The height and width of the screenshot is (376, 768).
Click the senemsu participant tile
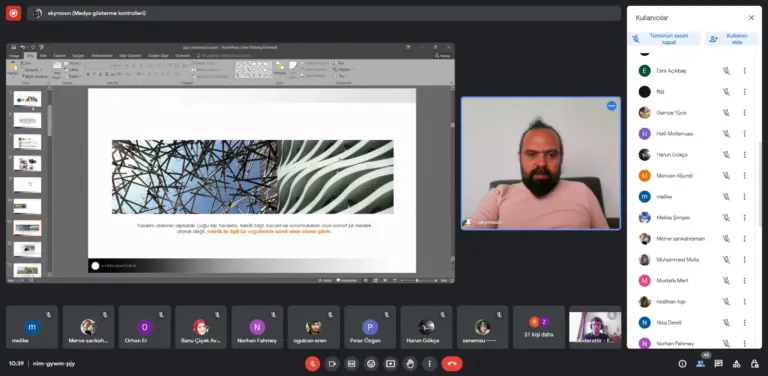pyautogui.click(x=482, y=327)
